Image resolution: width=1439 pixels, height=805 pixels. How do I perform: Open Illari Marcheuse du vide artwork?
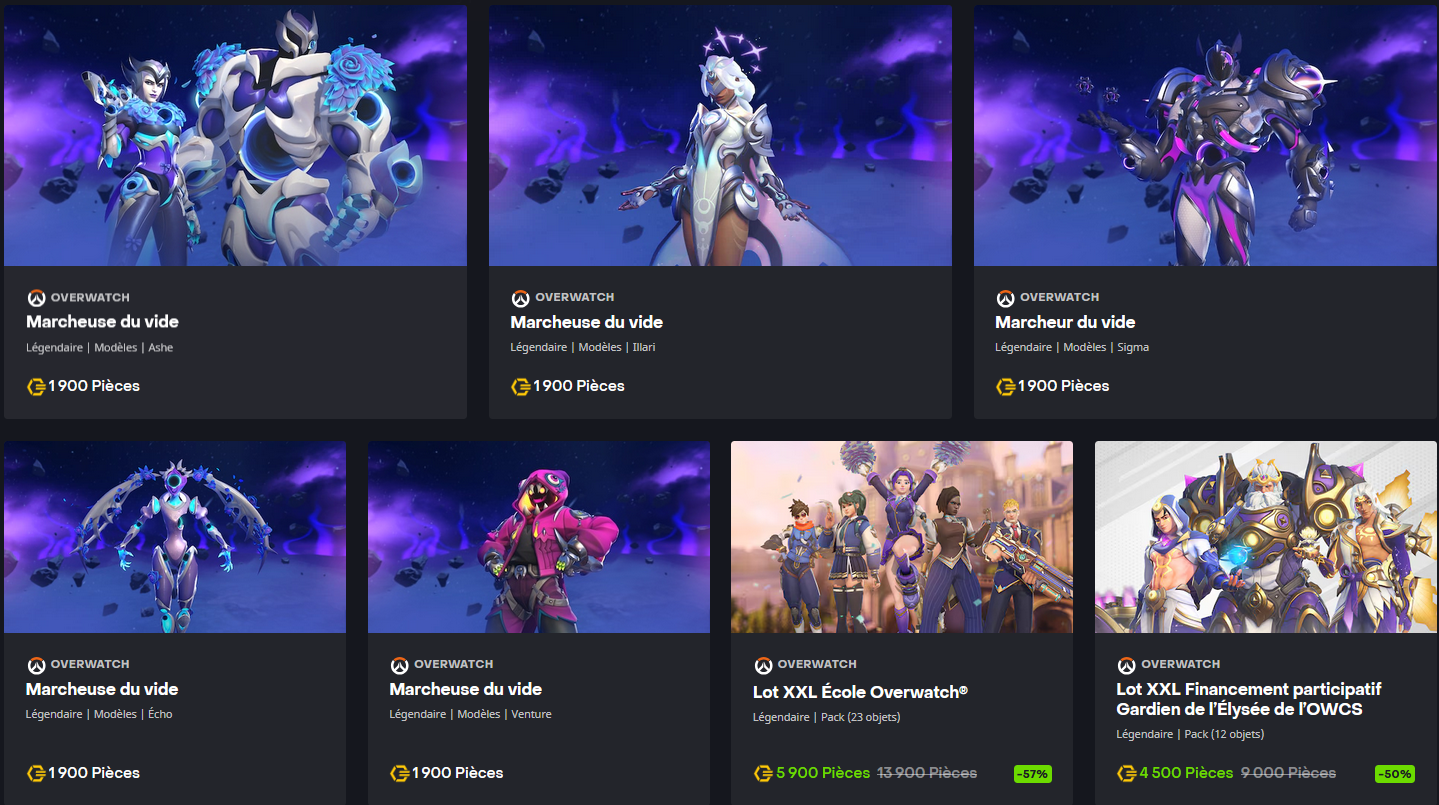[720, 135]
